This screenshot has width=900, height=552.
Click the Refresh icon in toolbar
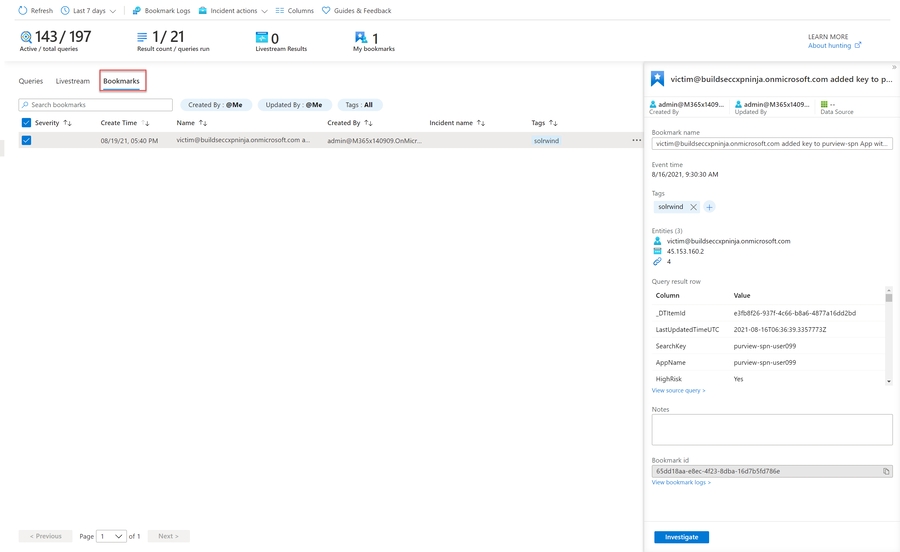[23, 11]
